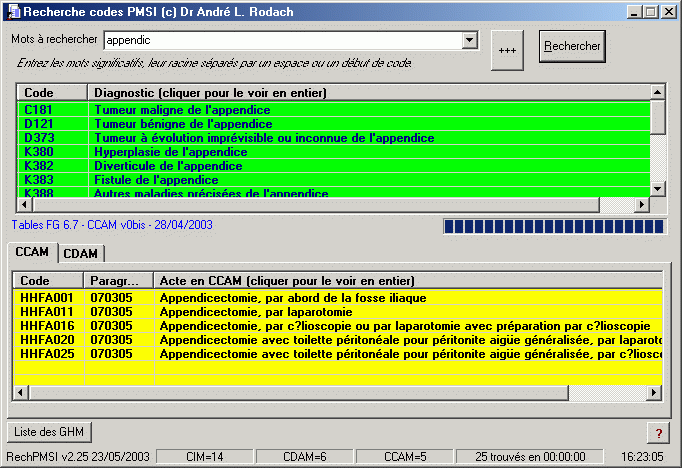Click the Acte en CCAM column header
Screen dimensions: 682x468
point(408,281)
